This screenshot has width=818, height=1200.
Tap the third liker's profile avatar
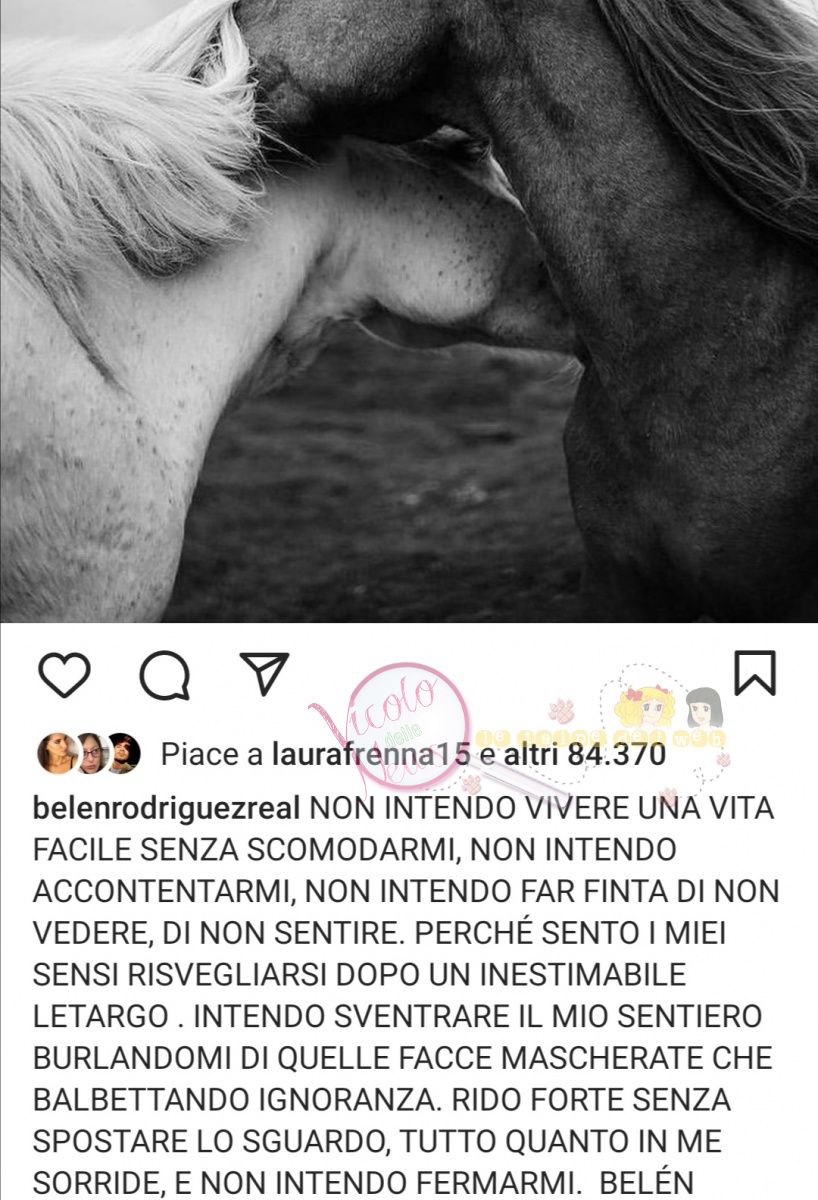(124, 753)
